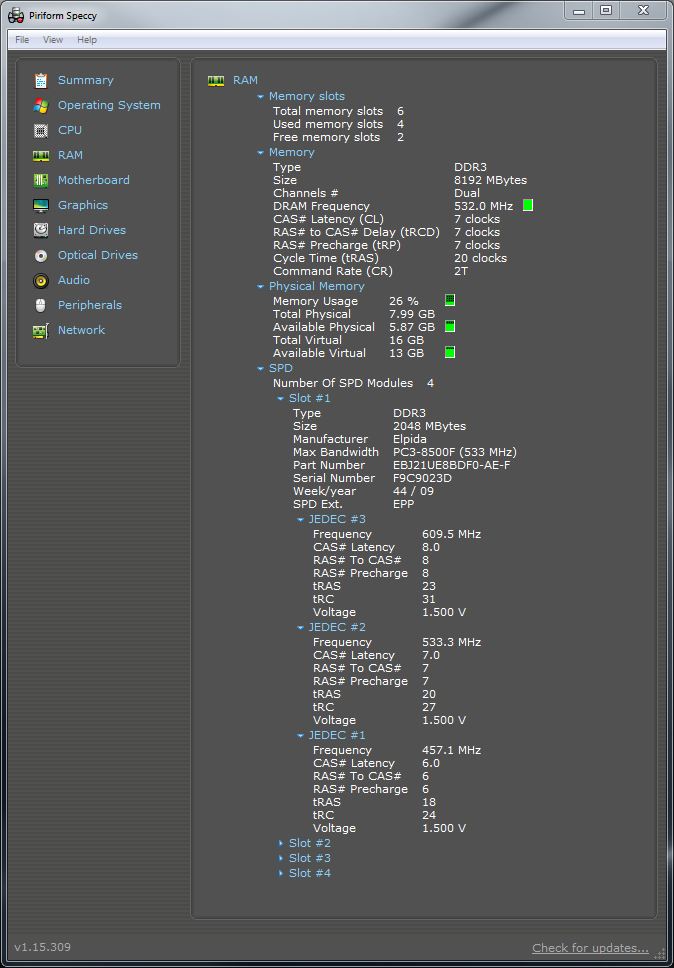
Task: Select the CPU chip icon
Action: coord(41,130)
